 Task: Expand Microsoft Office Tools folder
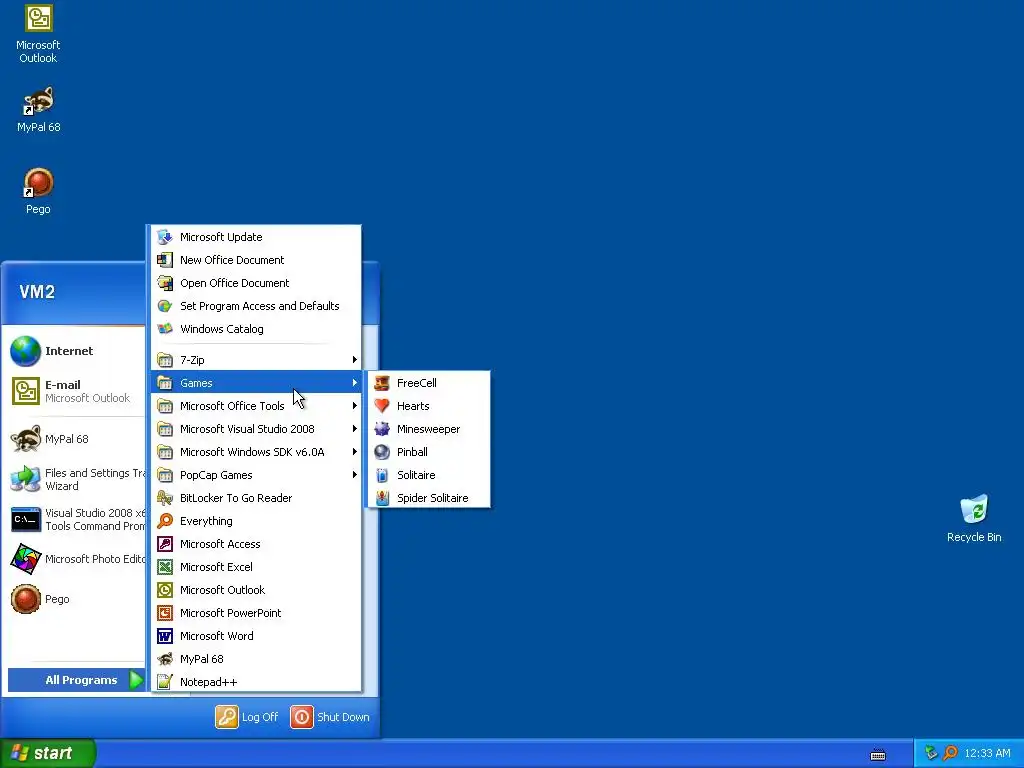tap(256, 406)
